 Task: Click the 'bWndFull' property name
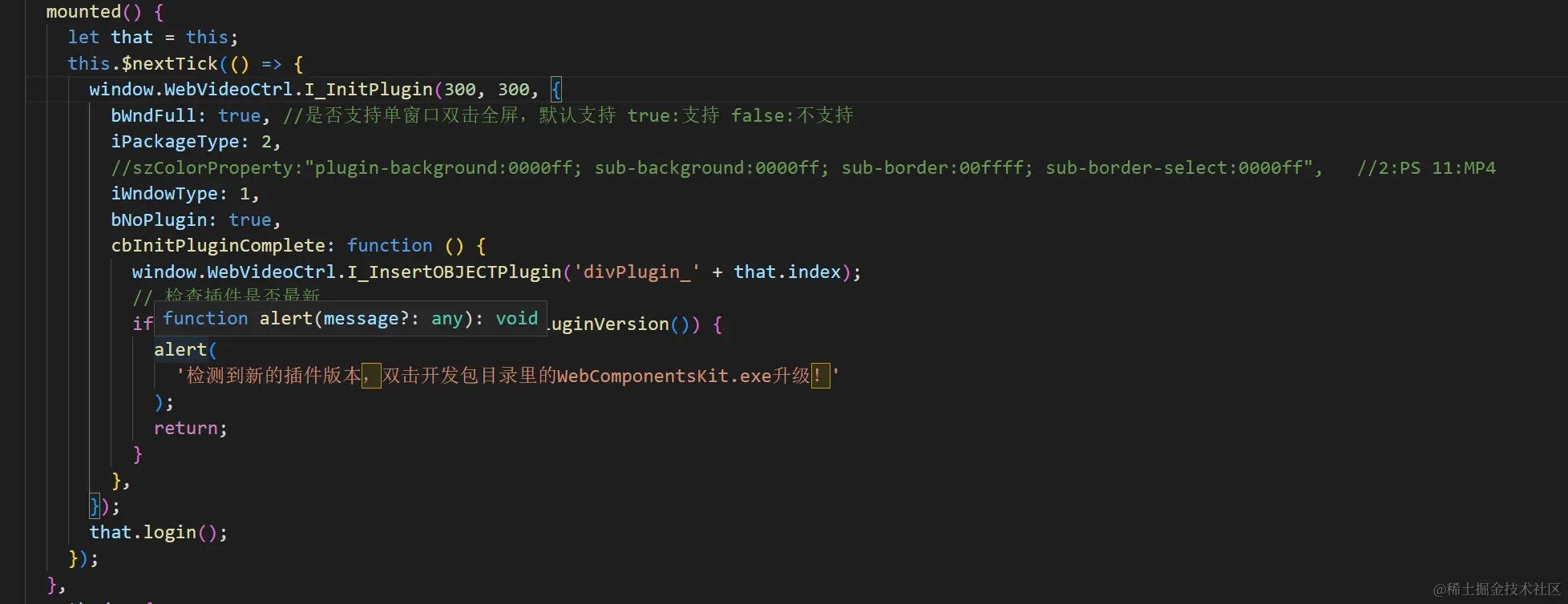[x=153, y=116]
